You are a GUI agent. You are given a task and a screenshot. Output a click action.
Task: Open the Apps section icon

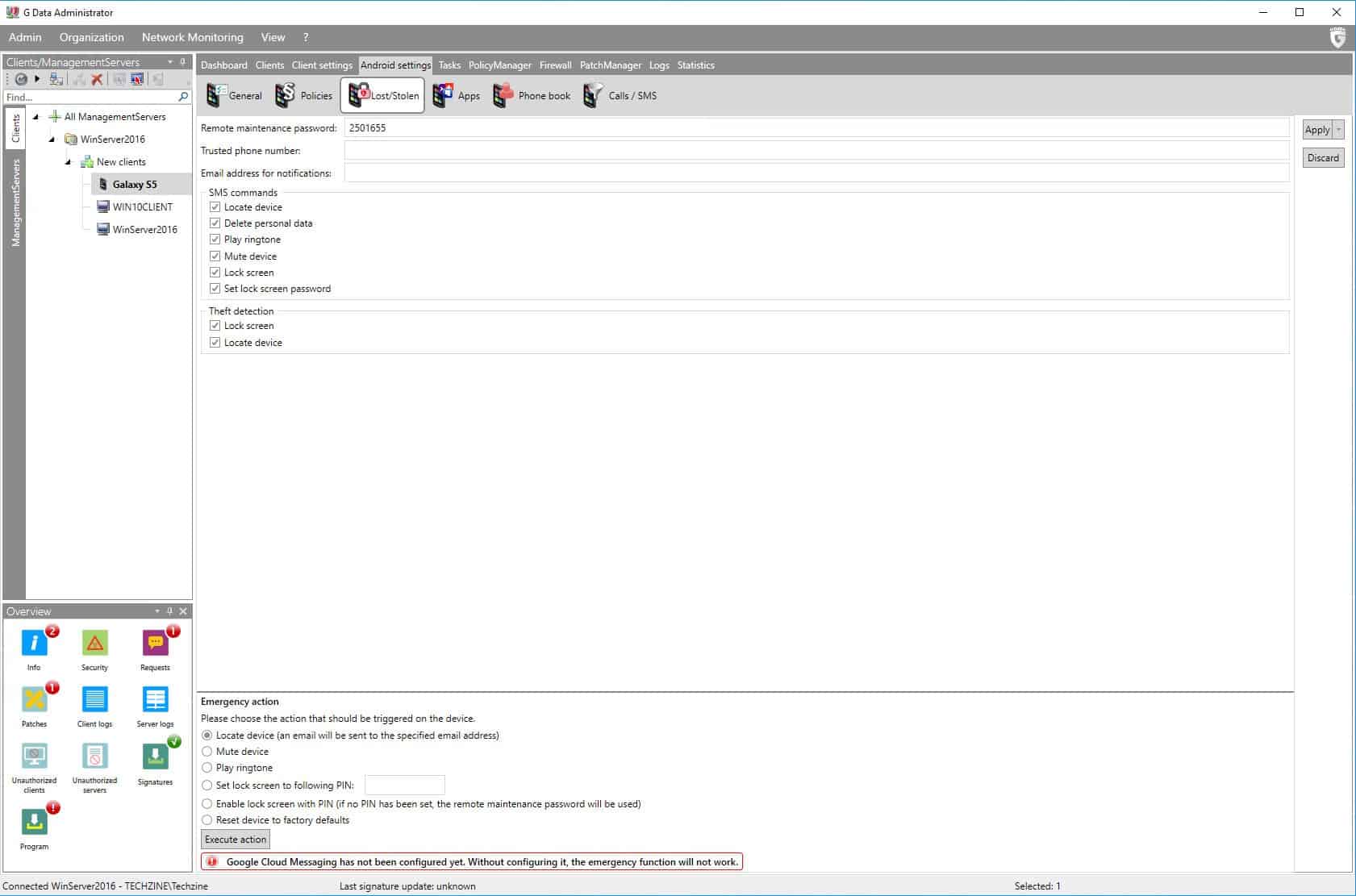pyautogui.click(x=443, y=95)
